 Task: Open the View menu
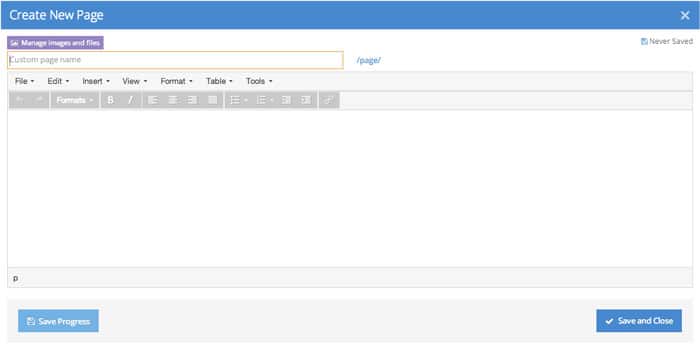135,81
